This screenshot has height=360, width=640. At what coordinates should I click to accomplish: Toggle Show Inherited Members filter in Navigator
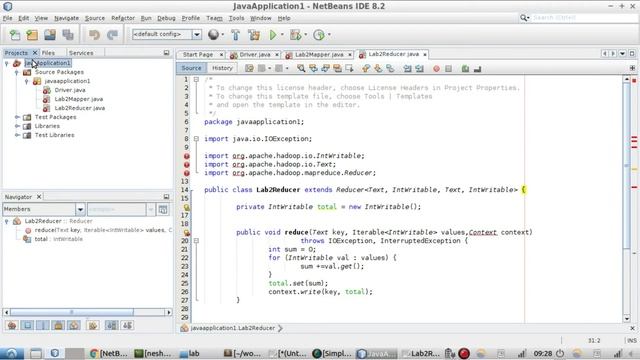(x=12, y=325)
